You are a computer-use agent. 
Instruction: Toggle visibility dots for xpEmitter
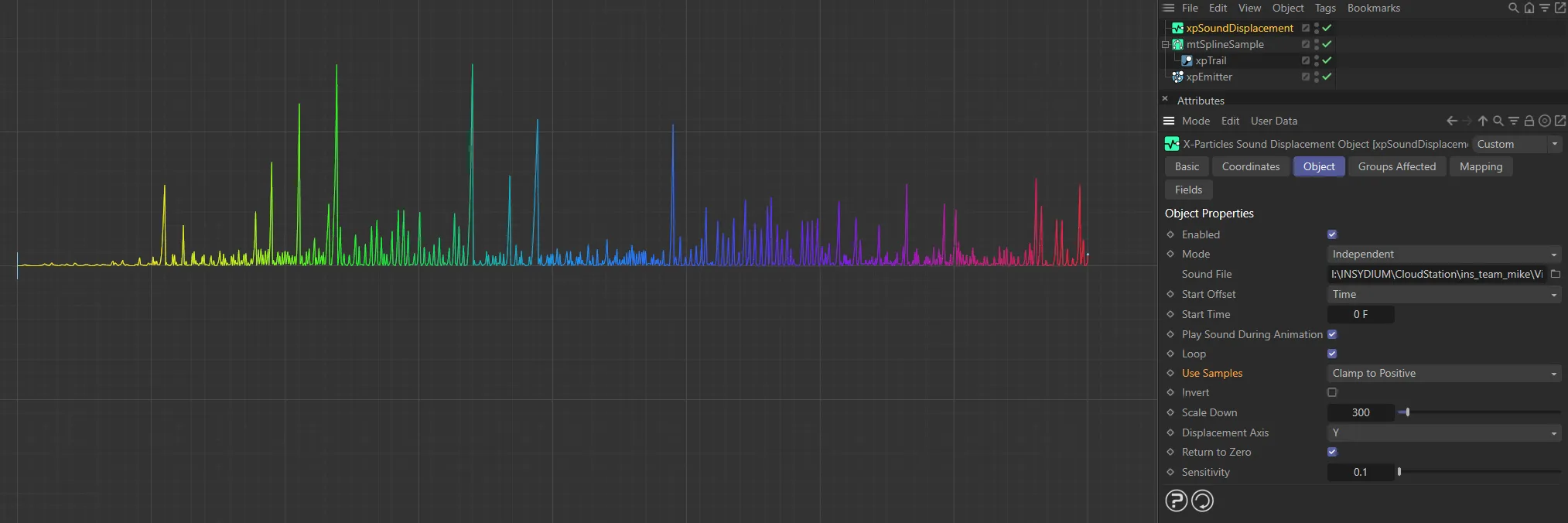pos(1316,77)
